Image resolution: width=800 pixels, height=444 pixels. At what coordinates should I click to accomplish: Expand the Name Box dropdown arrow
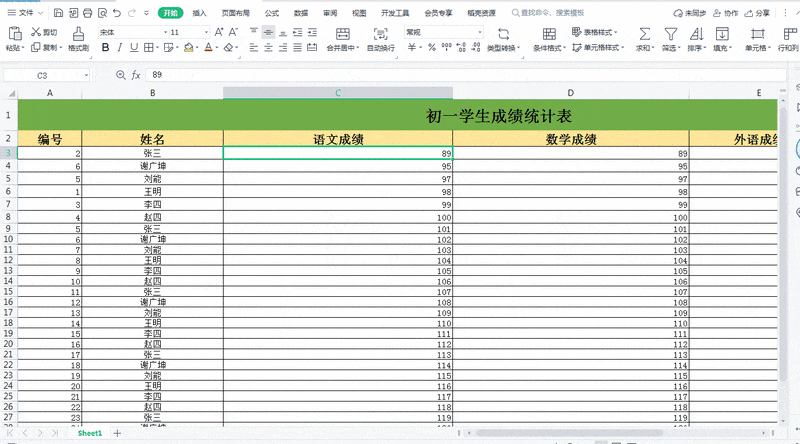click(86, 76)
